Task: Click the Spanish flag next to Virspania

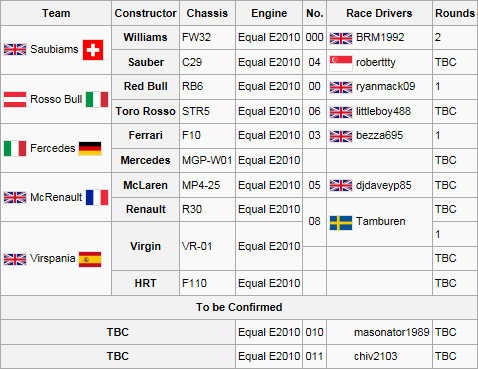Action: point(90,259)
